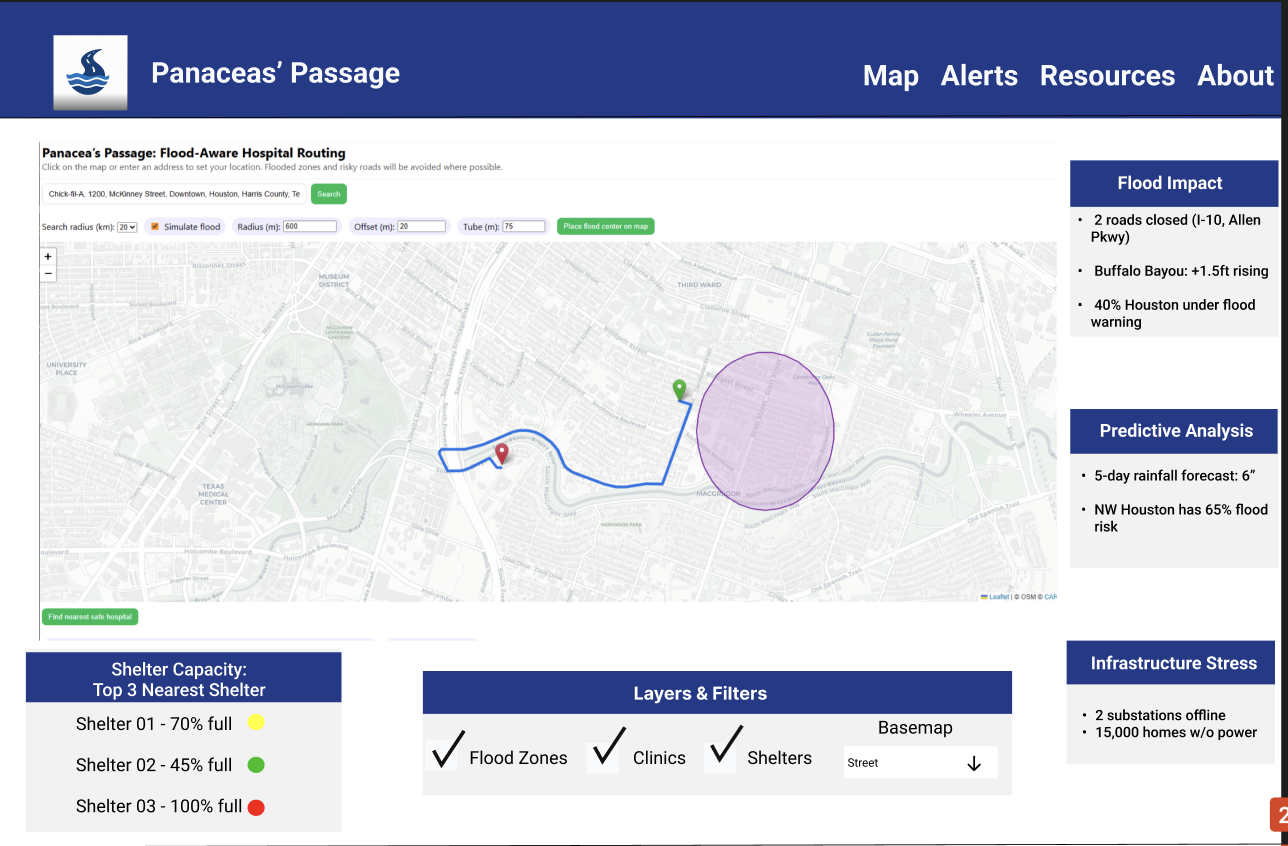1288x846 pixels.
Task: Click 'Shelter 03 - 100% full' text
Action: click(159, 806)
